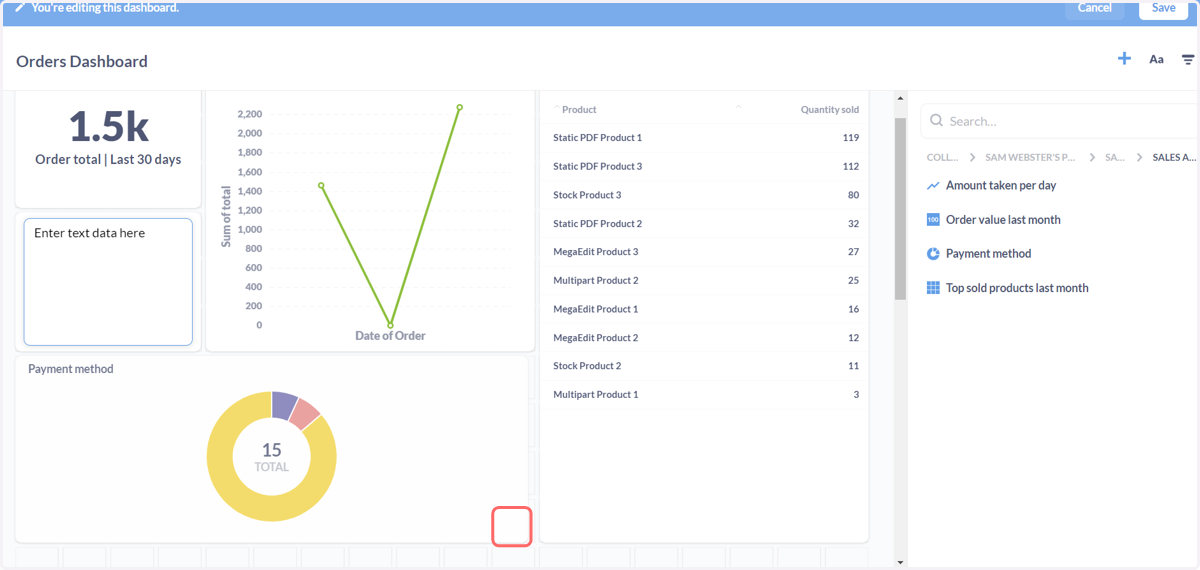Click the MegaEdit Product 1 cell

pyautogui.click(x=596, y=309)
